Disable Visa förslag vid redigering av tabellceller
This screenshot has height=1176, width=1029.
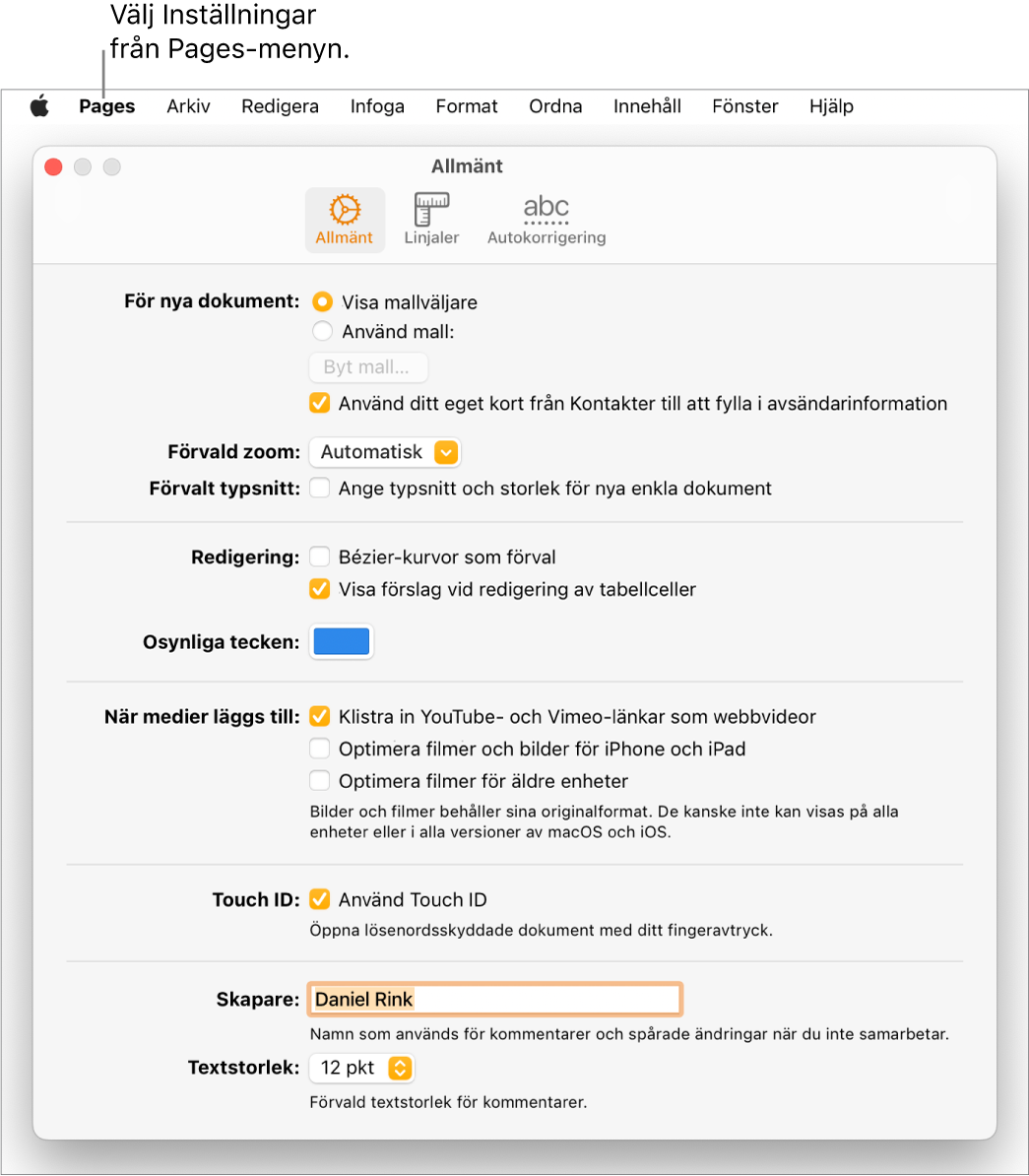coord(319,589)
